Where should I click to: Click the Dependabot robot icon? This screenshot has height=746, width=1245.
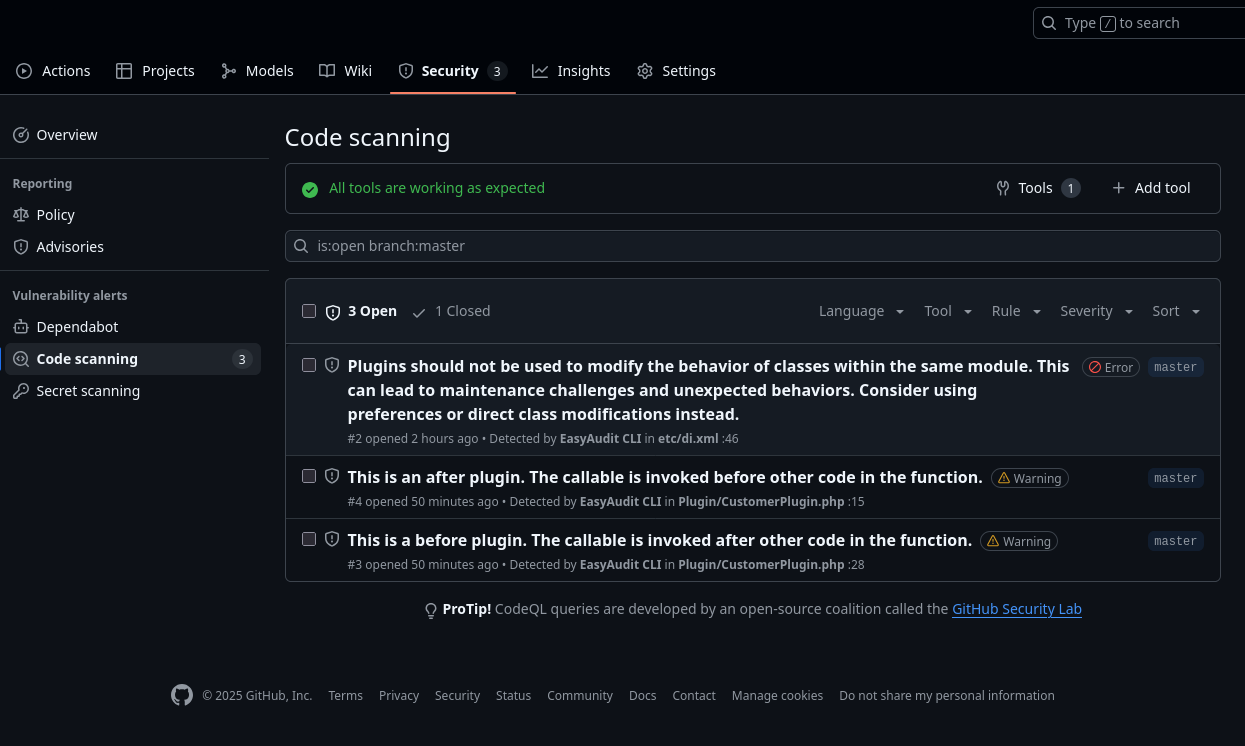pyautogui.click(x=21, y=327)
